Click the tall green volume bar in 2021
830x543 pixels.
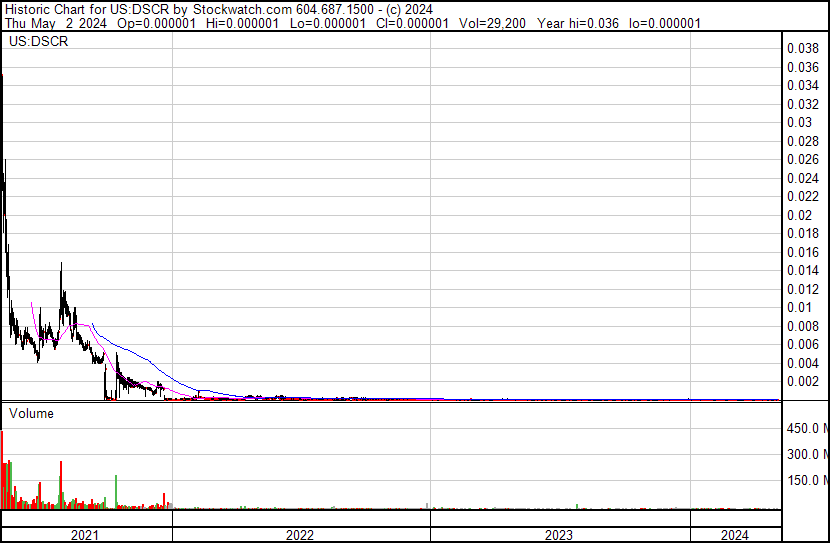118,492
